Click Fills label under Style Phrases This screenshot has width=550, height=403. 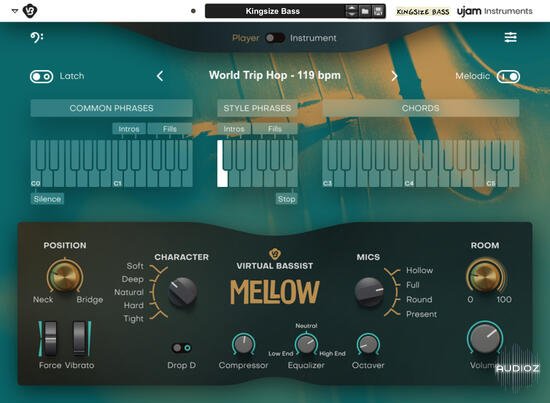coord(275,129)
